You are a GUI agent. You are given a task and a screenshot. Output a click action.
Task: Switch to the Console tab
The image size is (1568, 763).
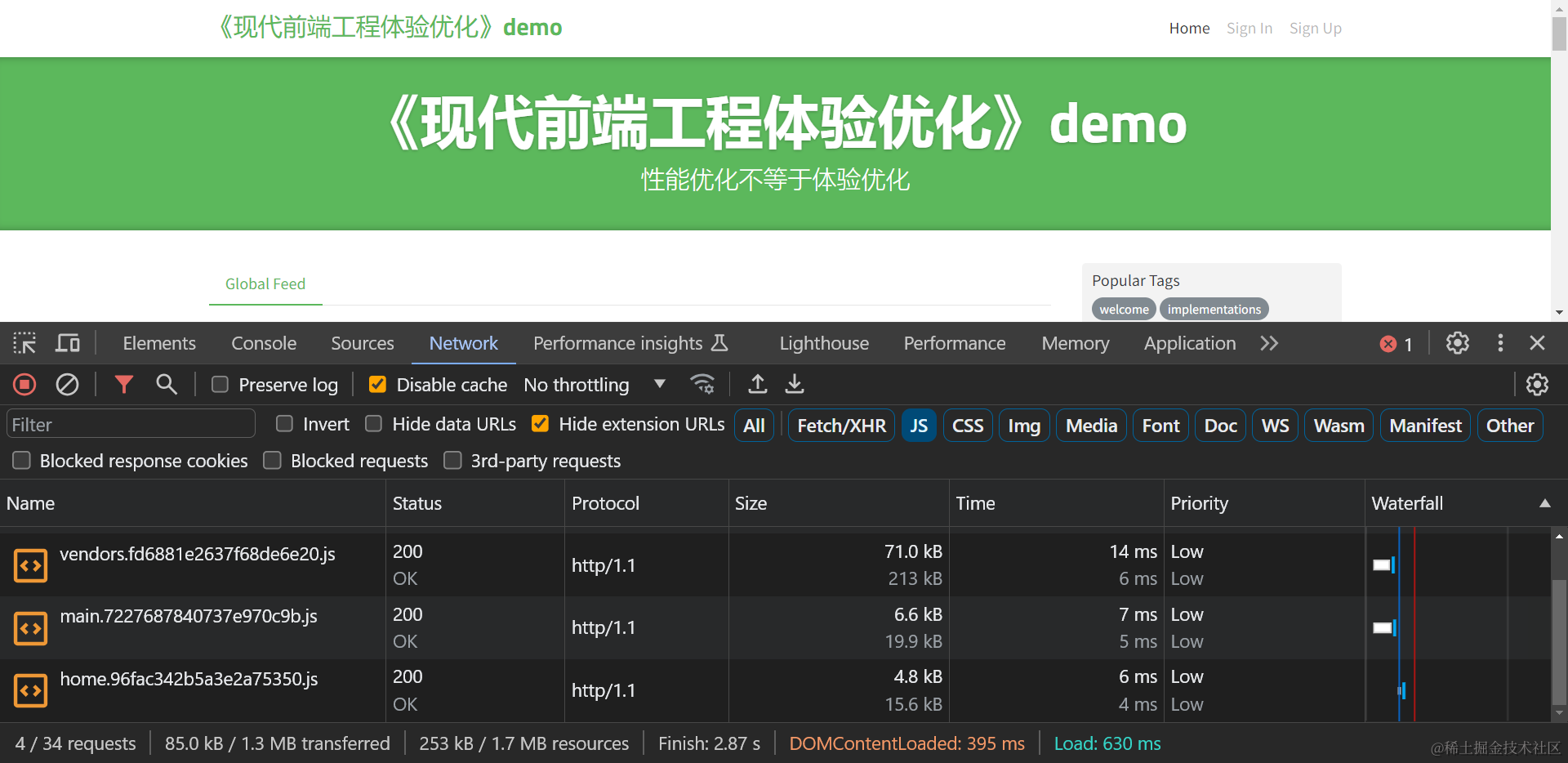263,343
